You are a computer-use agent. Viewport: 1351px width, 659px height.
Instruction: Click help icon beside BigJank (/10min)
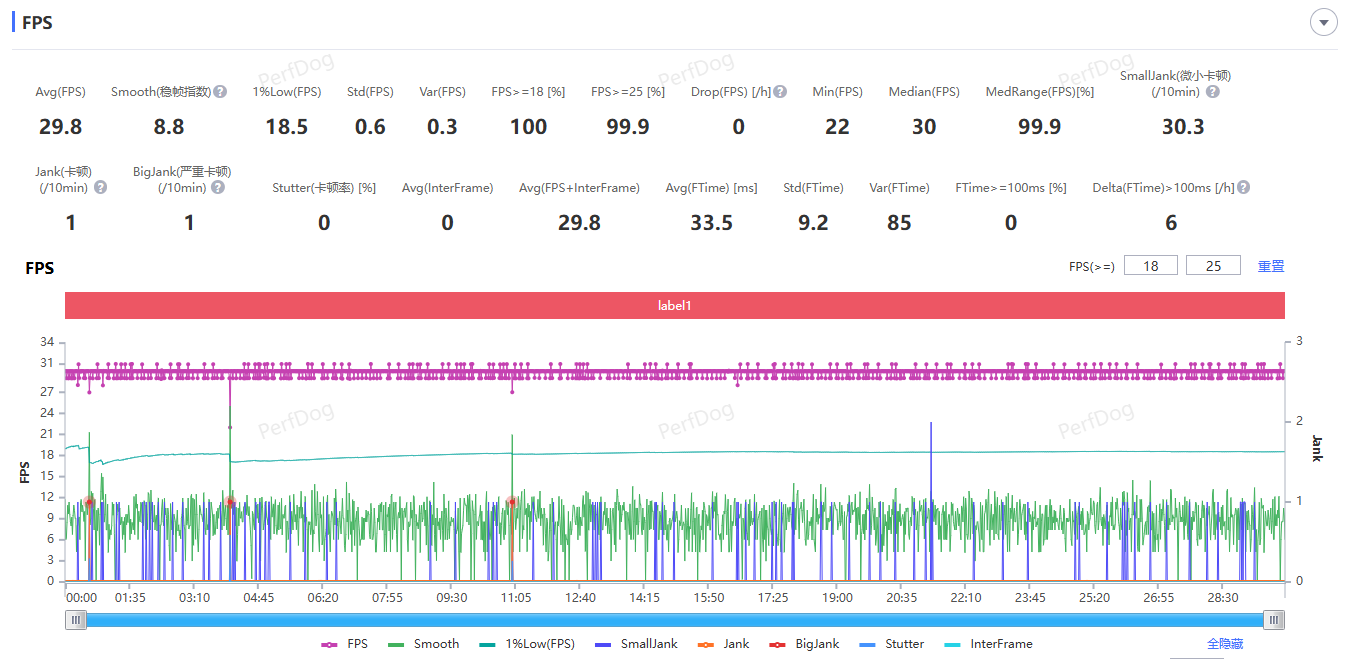click(218, 188)
